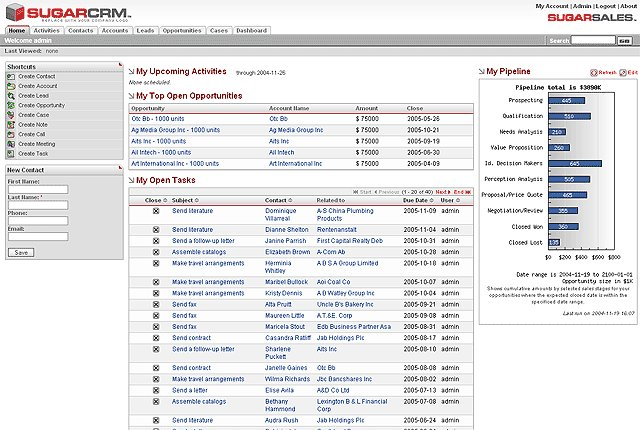This screenshot has width=640, height=430.
Task: Click the Logout link
Action: pos(606,6)
